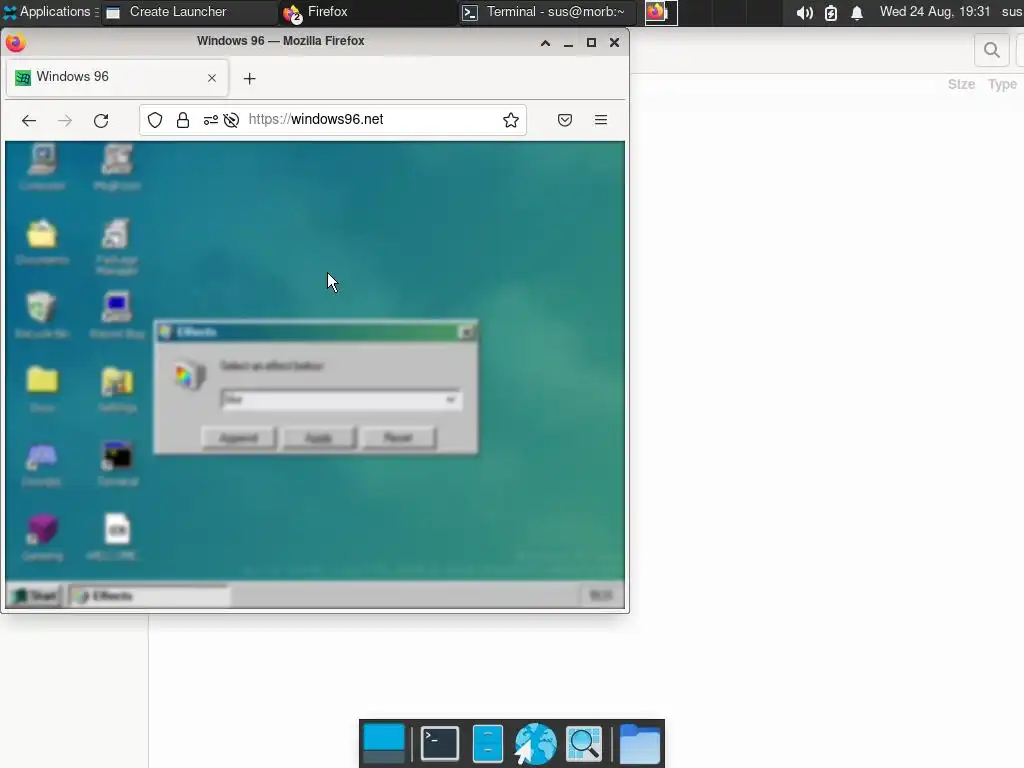Open the Home folder in the dock
Image resolution: width=1024 pixels, height=768 pixels.
tap(639, 743)
